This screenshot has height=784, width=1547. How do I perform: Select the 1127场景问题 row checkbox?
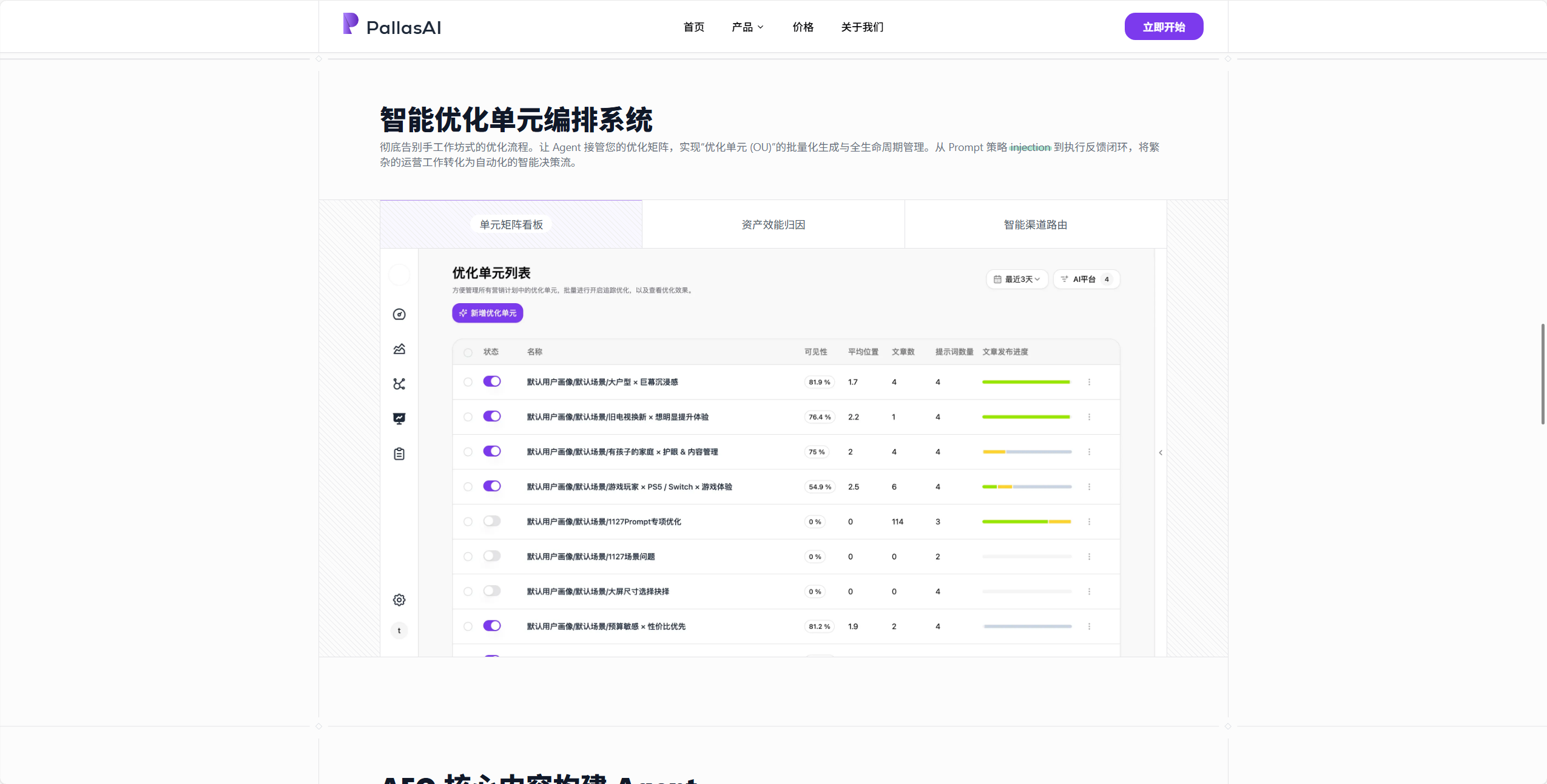click(x=468, y=557)
